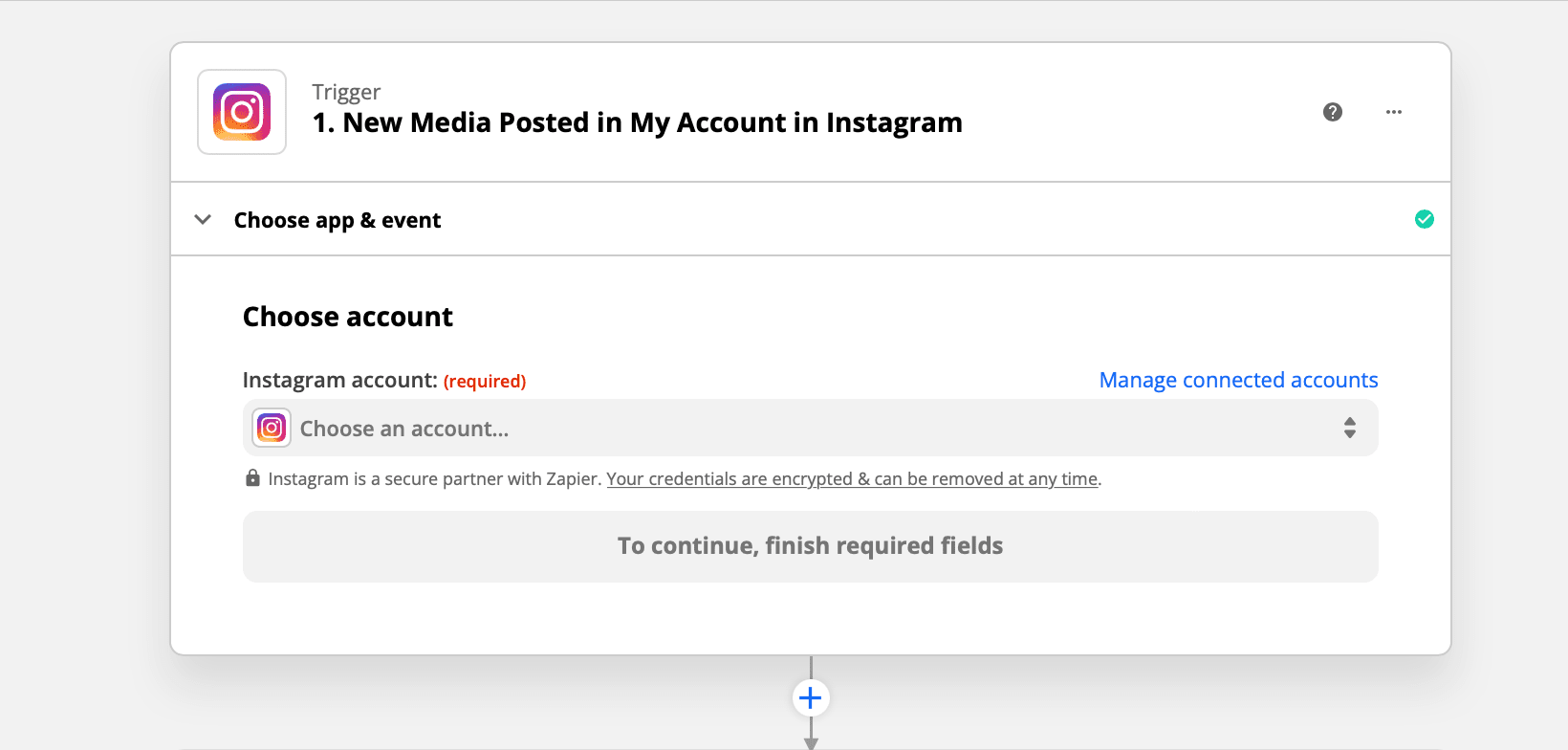The width and height of the screenshot is (1568, 750).
Task: Open the three-dot more options menu
Action: [1394, 112]
